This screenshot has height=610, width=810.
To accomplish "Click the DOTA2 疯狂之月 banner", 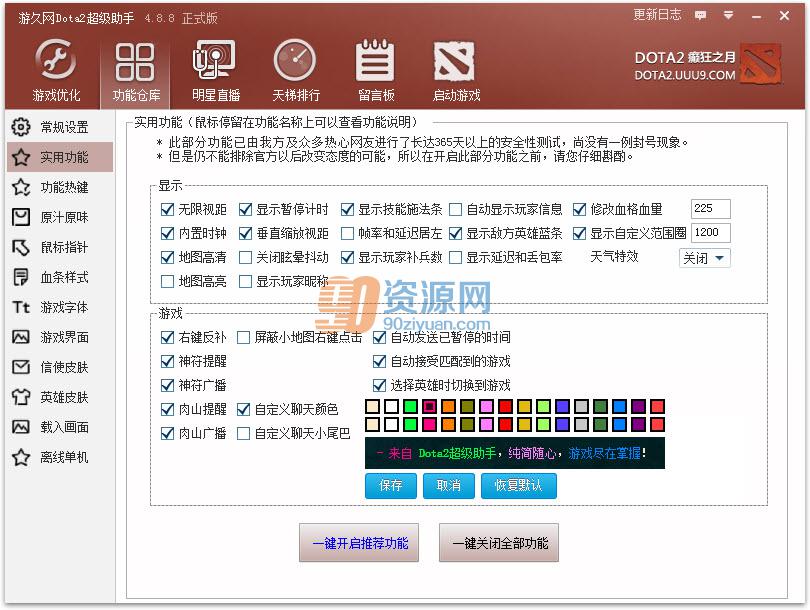I will 707,66.
